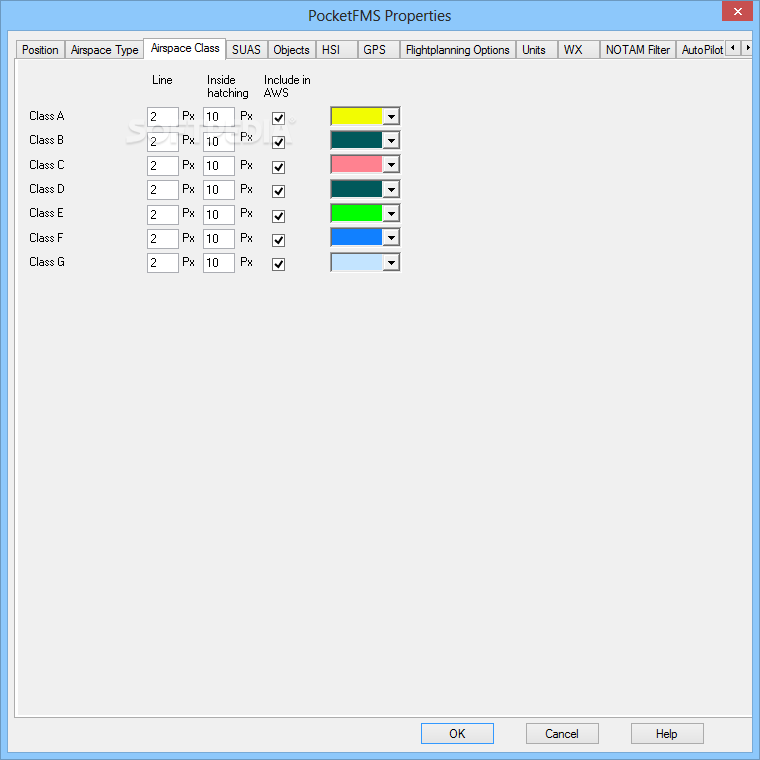Focus the Class A Line width field
Viewport: 760px width, 760px height.
(x=163, y=117)
